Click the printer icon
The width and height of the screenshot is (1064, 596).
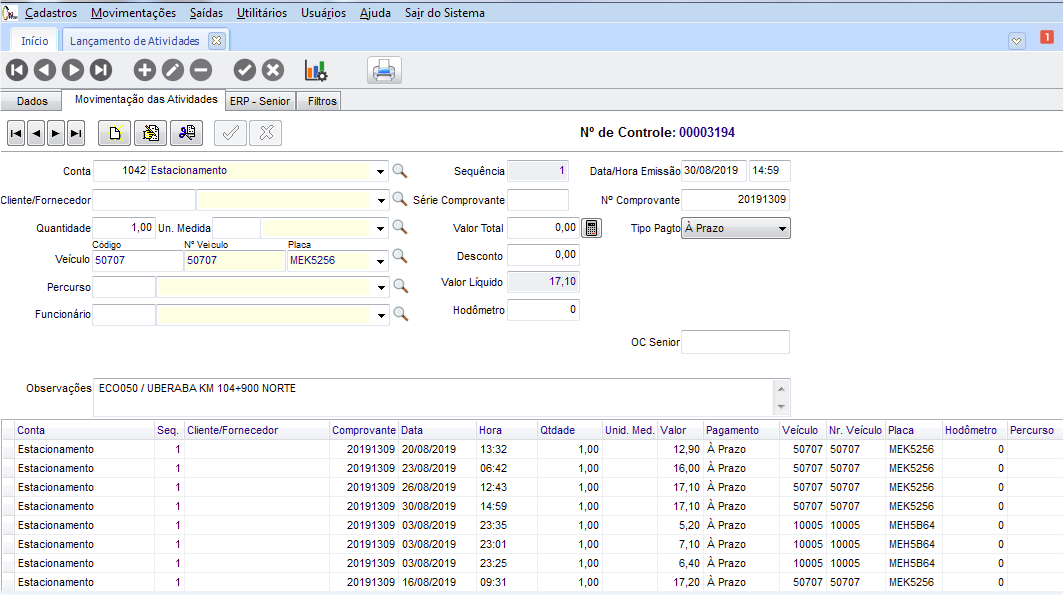(385, 71)
